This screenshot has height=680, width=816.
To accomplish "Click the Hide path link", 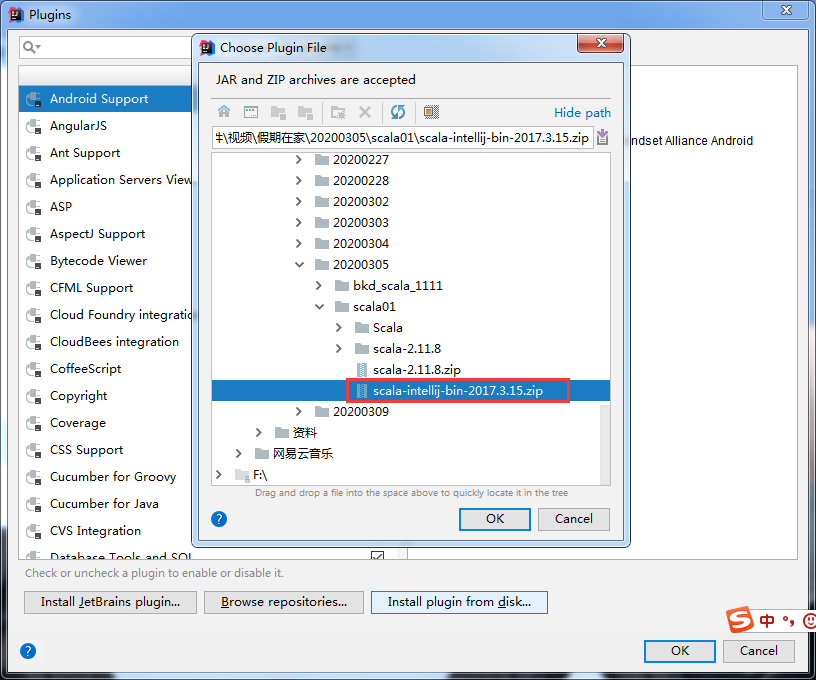I will click(582, 113).
